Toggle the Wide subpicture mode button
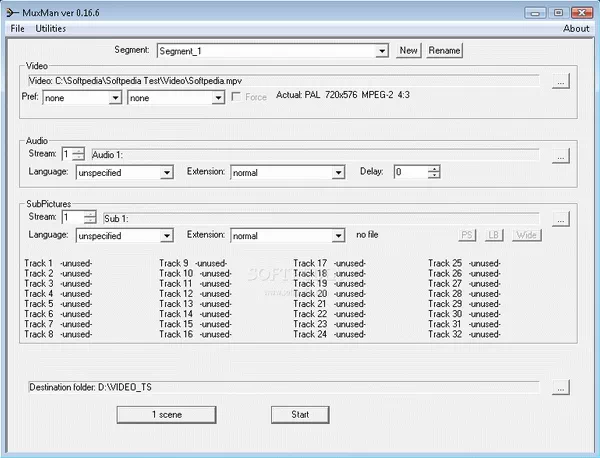Image resolution: width=600 pixels, height=458 pixels. [526, 236]
